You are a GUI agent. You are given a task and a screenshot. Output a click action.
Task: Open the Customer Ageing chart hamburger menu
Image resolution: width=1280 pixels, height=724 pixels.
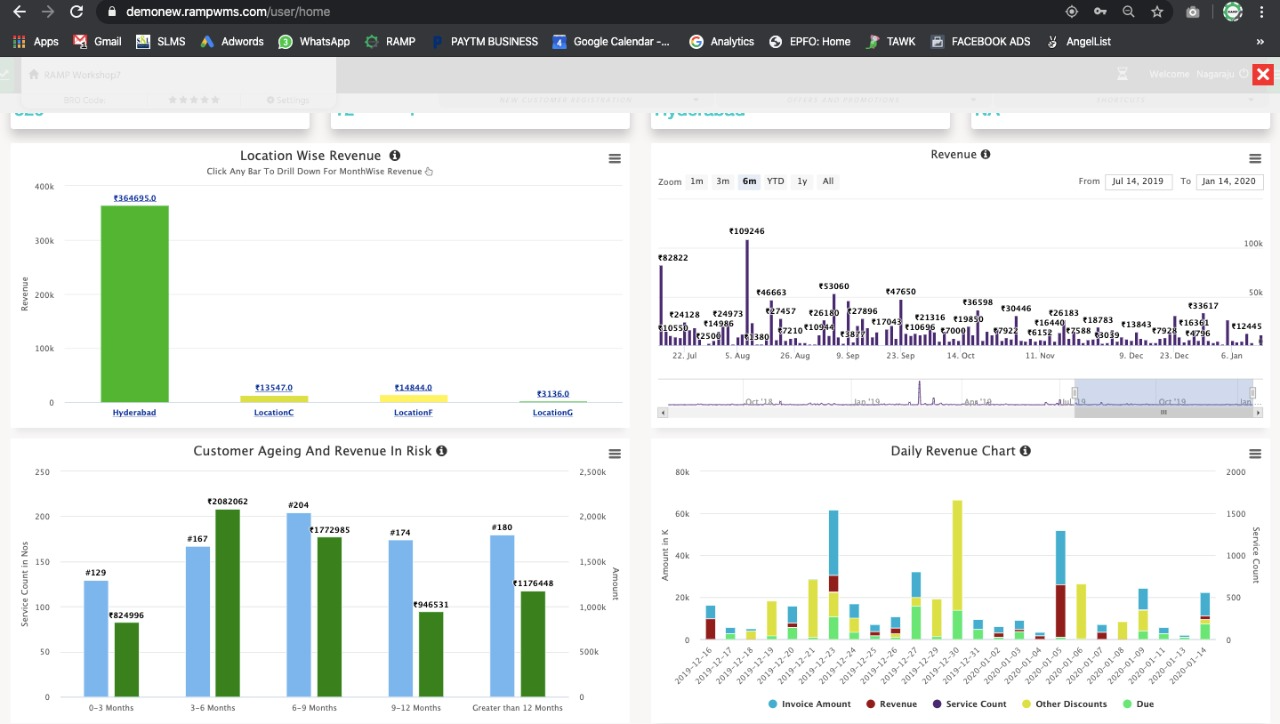point(614,454)
